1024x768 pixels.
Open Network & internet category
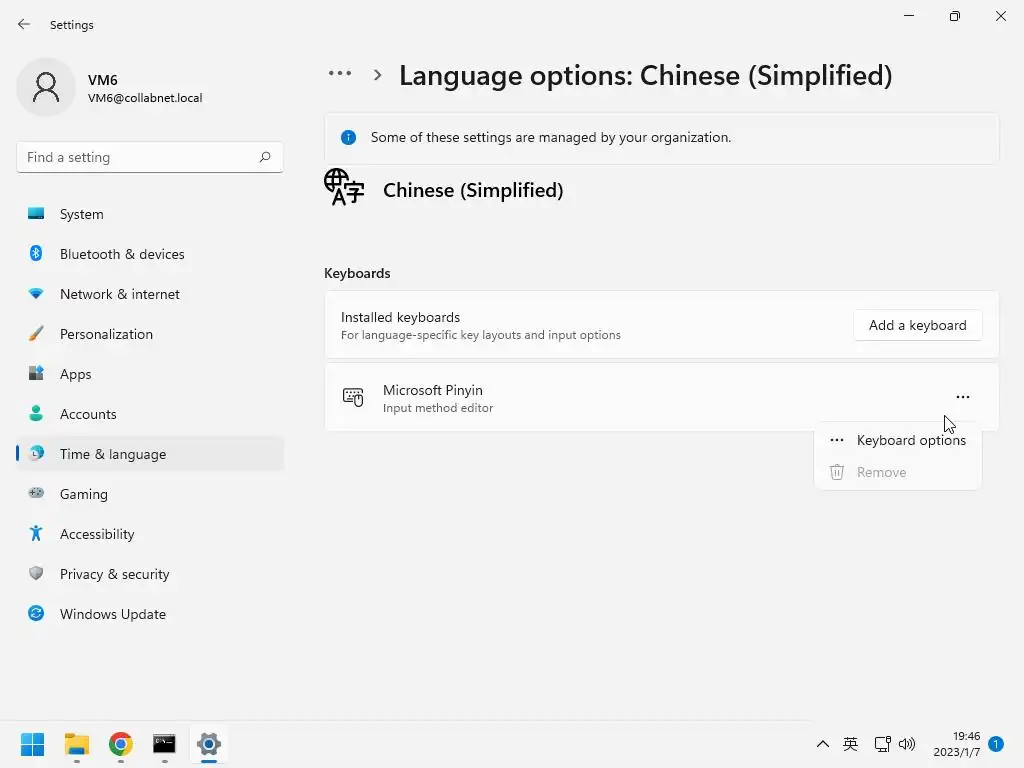point(150,294)
